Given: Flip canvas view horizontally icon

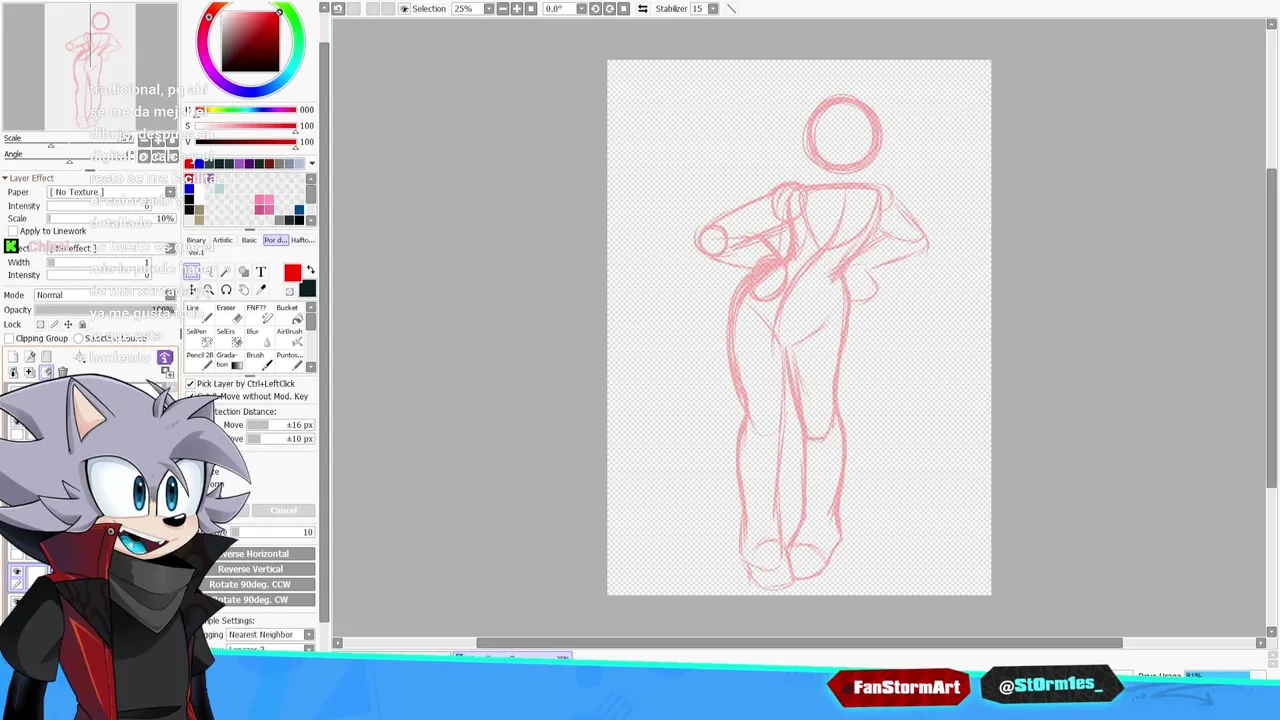Looking at the screenshot, I should click(x=643, y=8).
